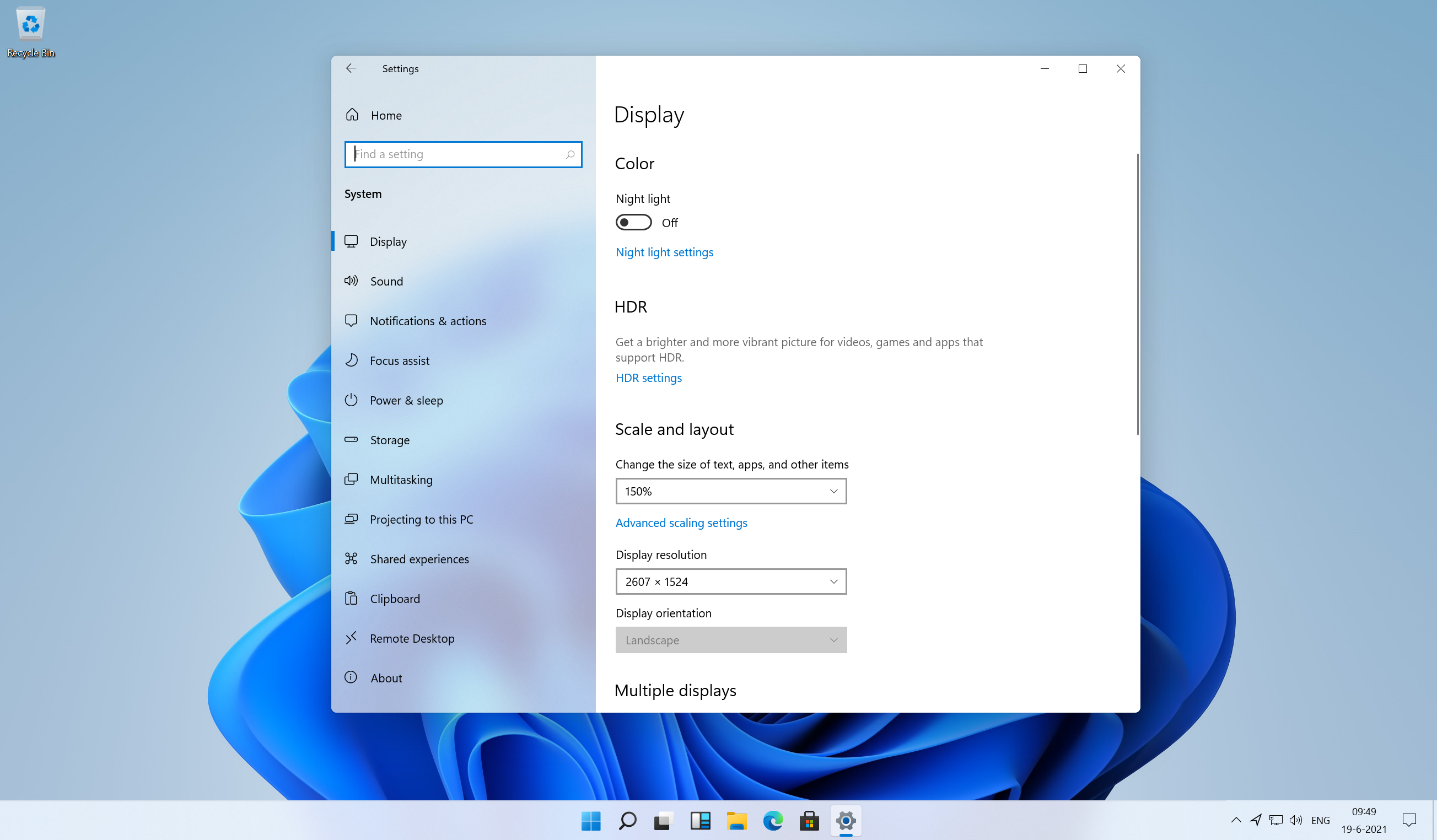Open Focus assist settings
Screen dimensions: 1437x840
pos(398,360)
